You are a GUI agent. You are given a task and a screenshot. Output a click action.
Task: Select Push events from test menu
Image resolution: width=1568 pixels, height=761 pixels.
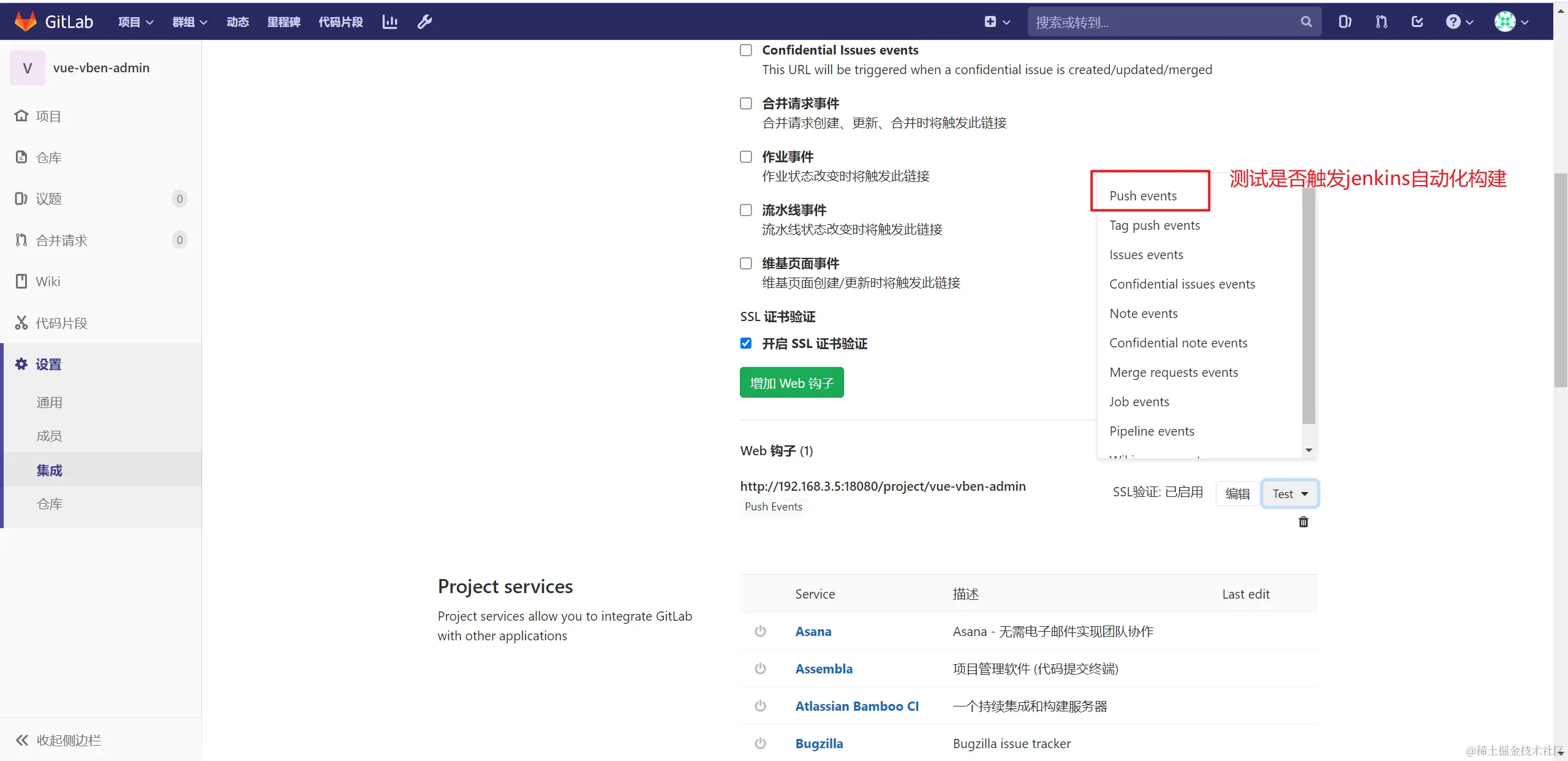pyautogui.click(x=1143, y=196)
